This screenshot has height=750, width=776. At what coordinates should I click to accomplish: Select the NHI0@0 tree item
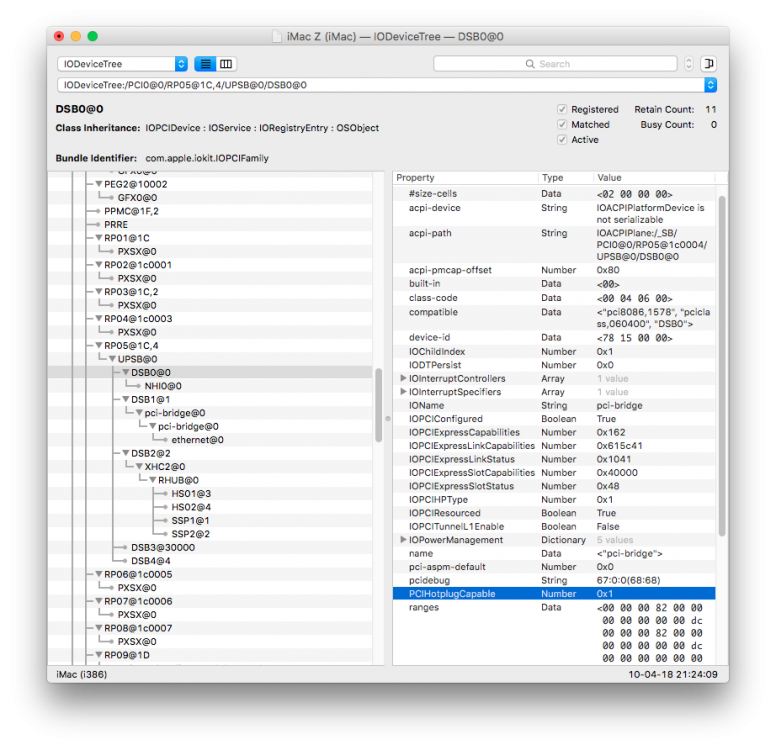point(163,386)
